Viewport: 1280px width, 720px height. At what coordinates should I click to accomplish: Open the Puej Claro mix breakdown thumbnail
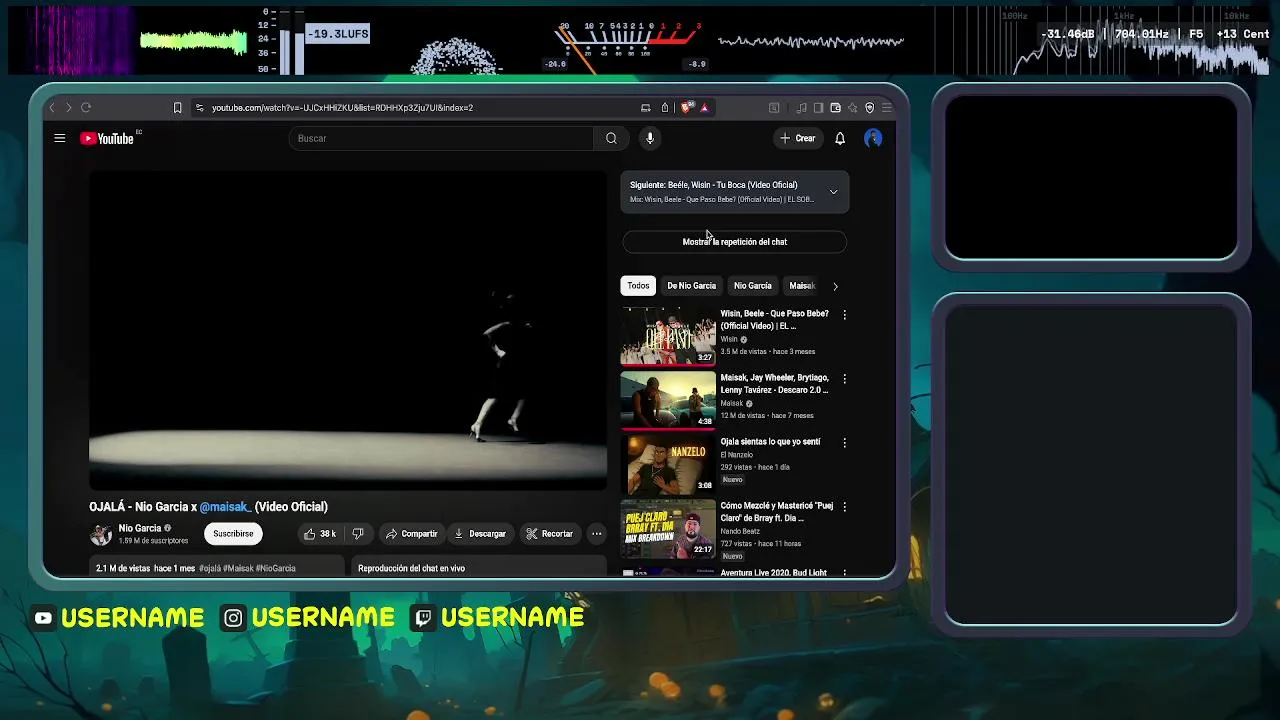coord(668,528)
